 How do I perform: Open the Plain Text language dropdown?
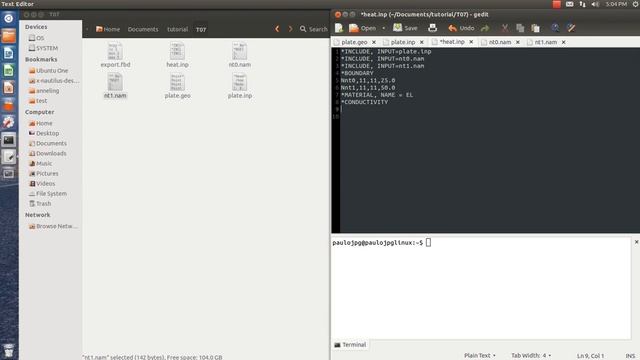coord(480,356)
